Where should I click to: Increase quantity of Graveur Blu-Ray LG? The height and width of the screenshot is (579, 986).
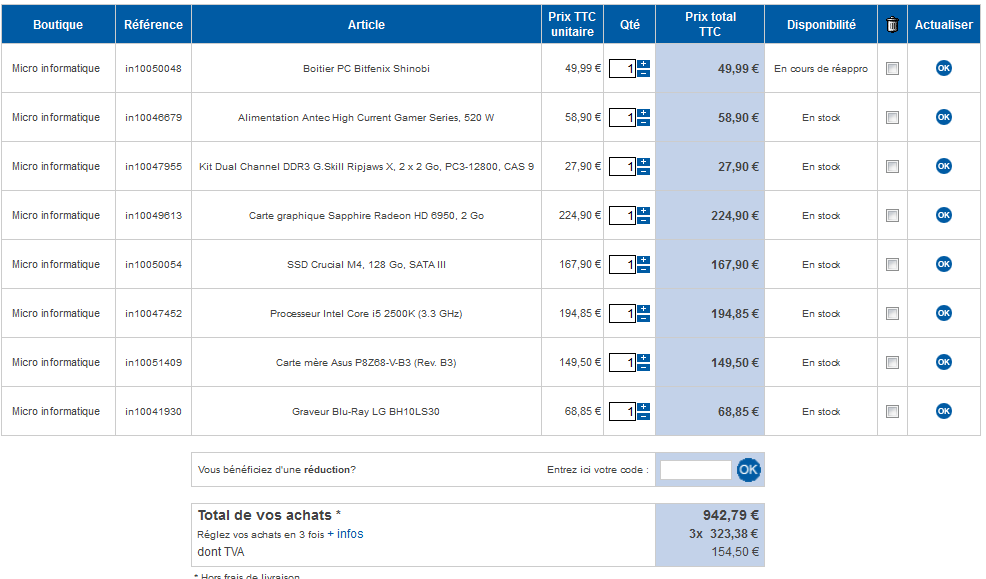(x=643, y=407)
